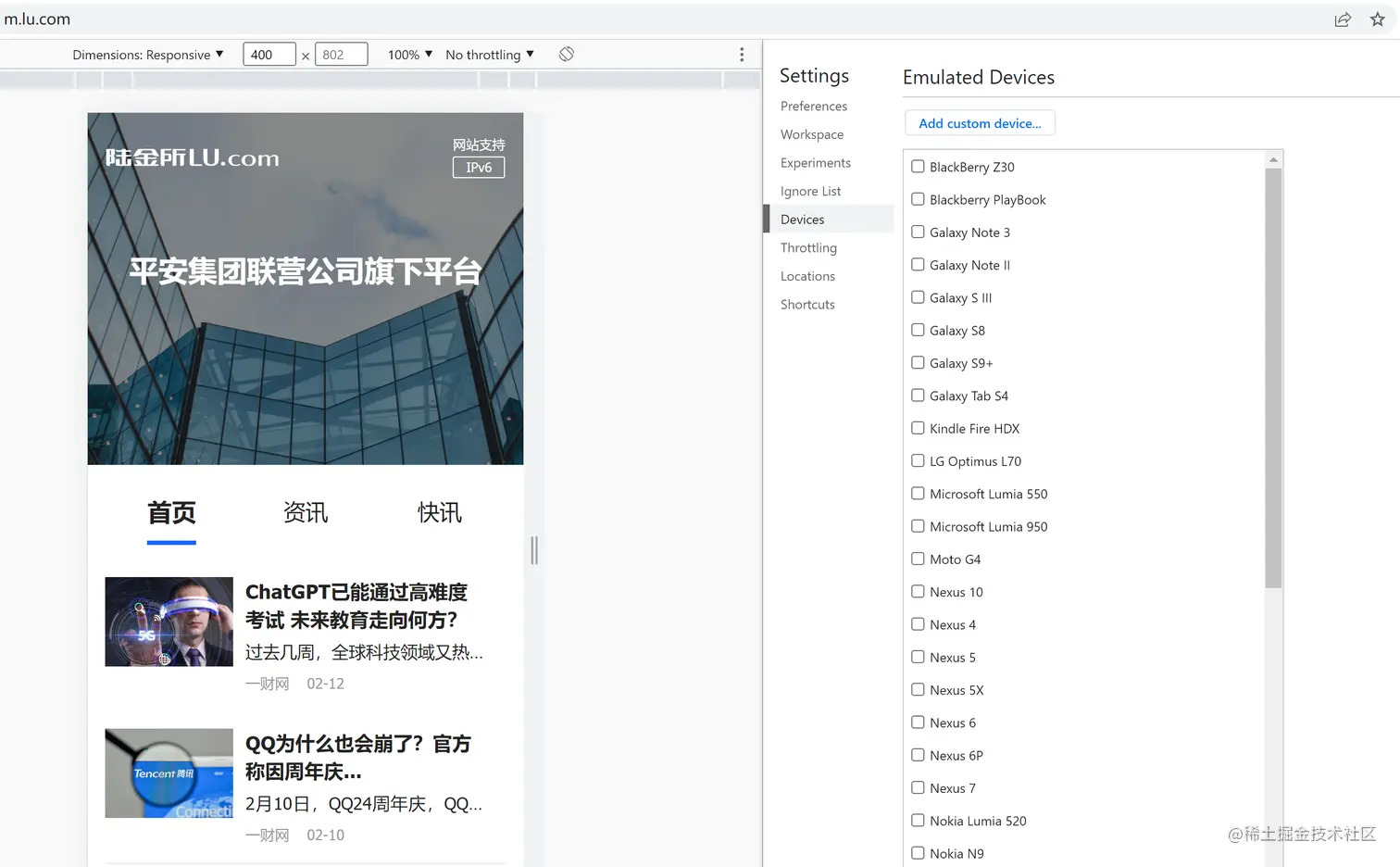Click the rotate viewport orientation icon

click(566, 54)
